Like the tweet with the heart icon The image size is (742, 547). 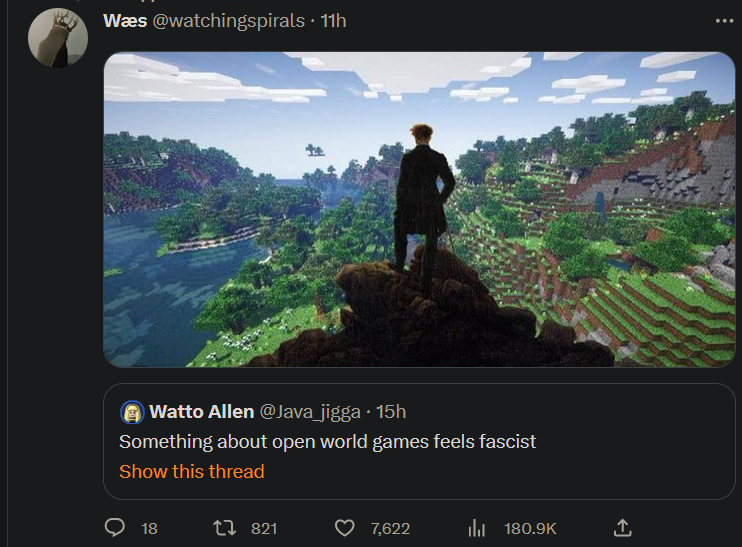tap(344, 527)
